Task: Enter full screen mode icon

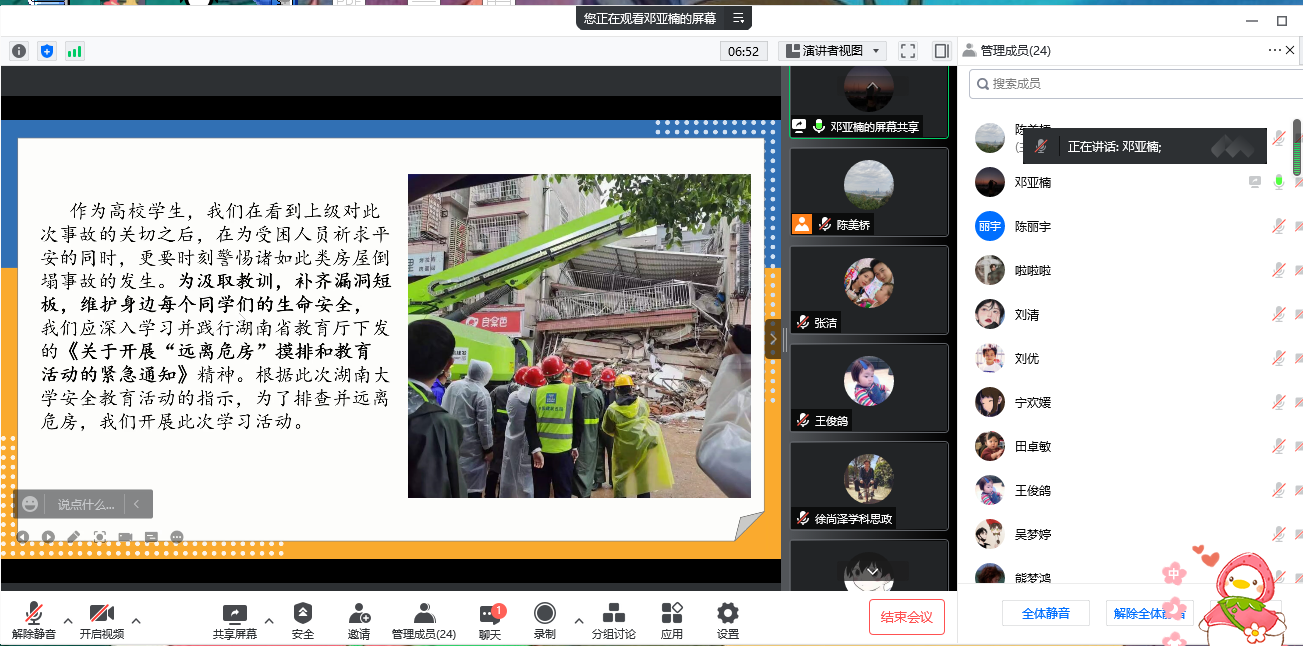Action: point(908,51)
